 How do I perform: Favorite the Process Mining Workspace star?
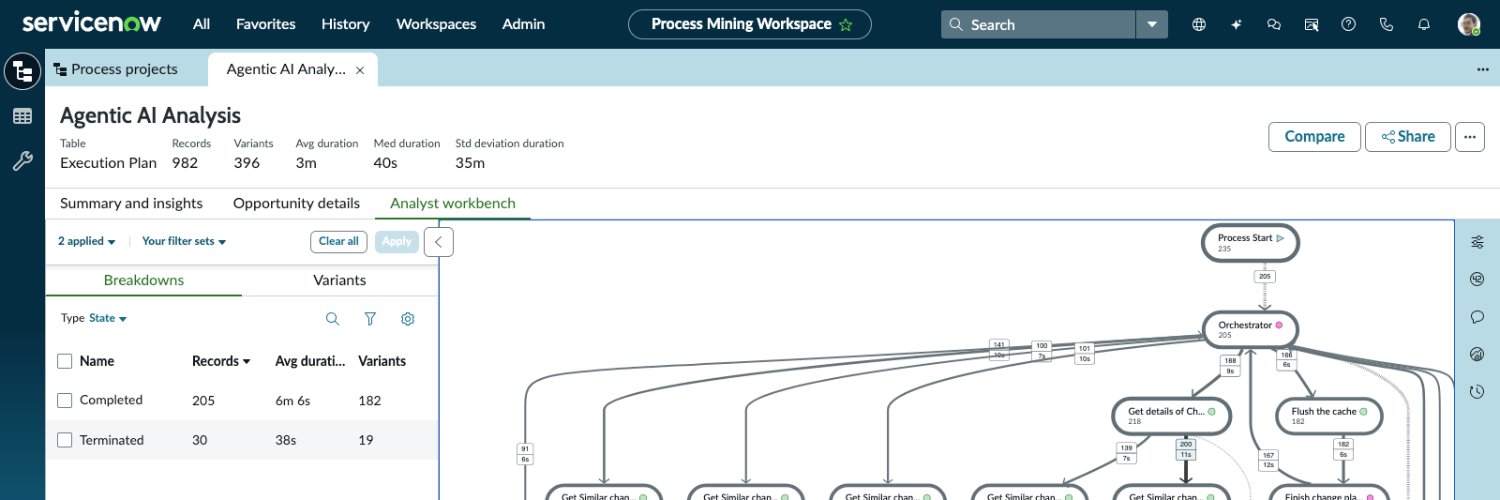pyautogui.click(x=846, y=24)
